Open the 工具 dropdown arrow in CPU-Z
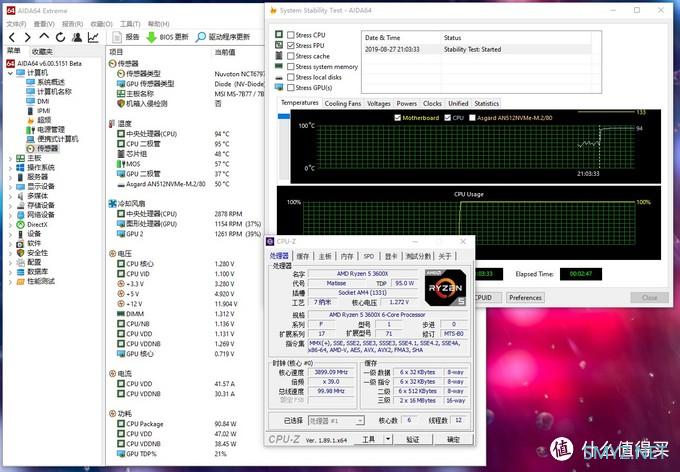This screenshot has width=680, height=472. tap(388, 439)
